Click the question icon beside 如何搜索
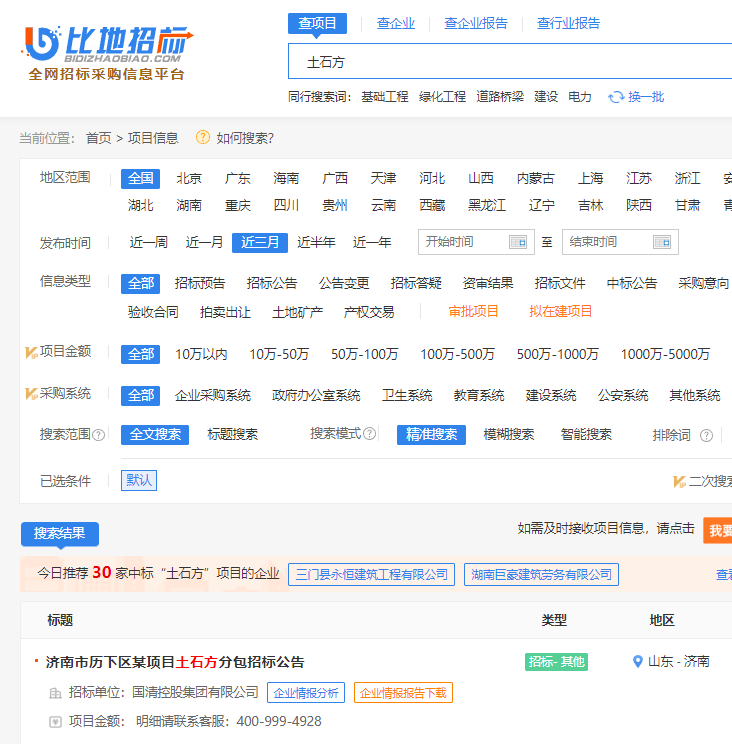Image resolution: width=732 pixels, height=744 pixels. coord(203,138)
